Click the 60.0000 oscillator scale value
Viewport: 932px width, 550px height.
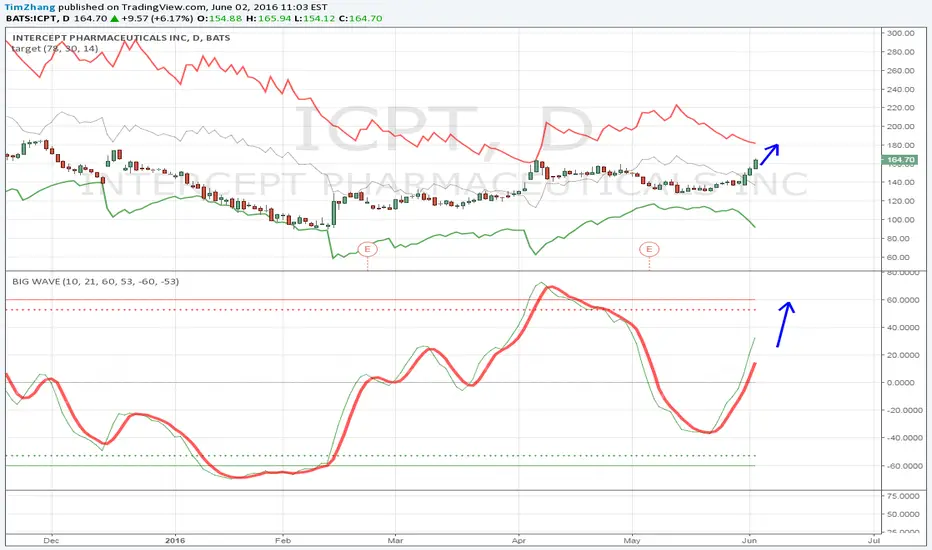pyautogui.click(x=904, y=300)
